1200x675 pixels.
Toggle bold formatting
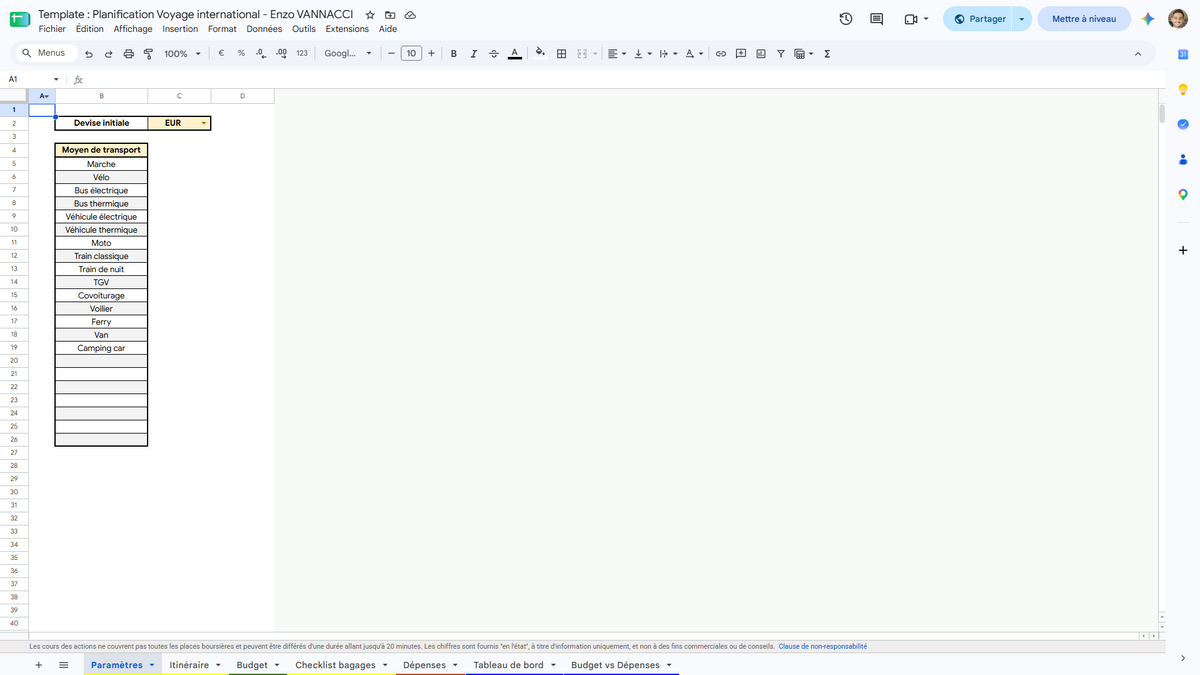tap(454, 54)
